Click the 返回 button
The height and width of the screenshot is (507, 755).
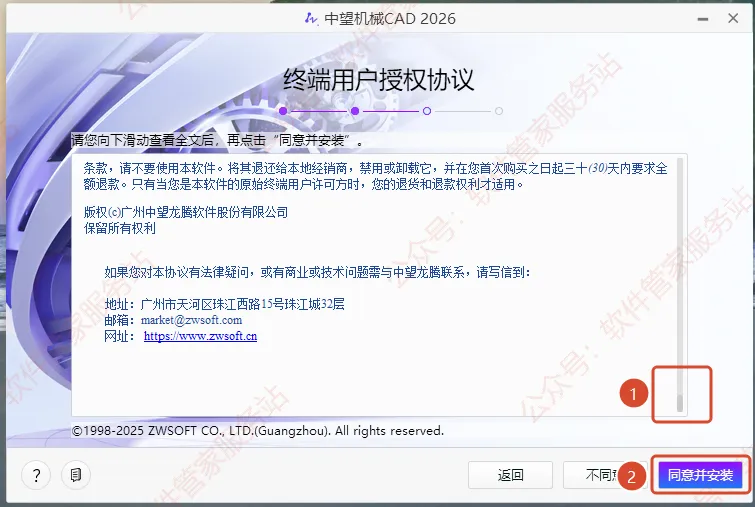510,475
